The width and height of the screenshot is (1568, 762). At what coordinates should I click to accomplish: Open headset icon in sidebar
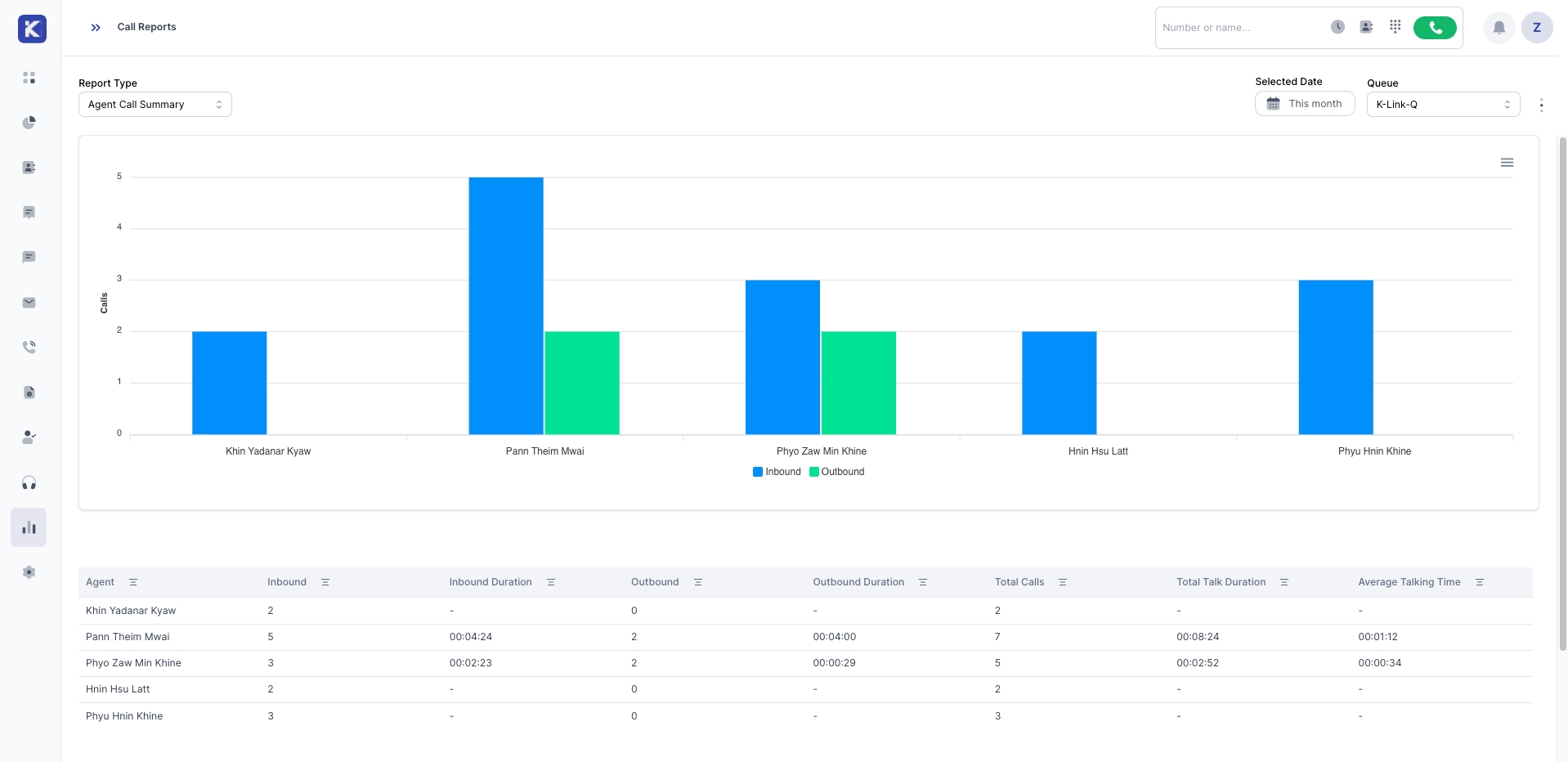(29, 483)
